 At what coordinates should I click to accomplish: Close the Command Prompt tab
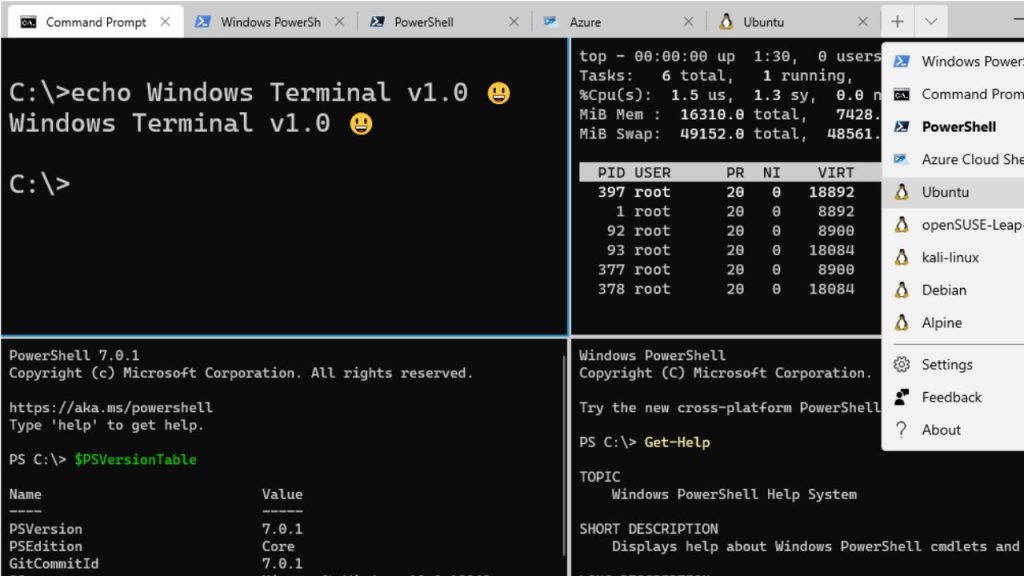tap(165, 22)
